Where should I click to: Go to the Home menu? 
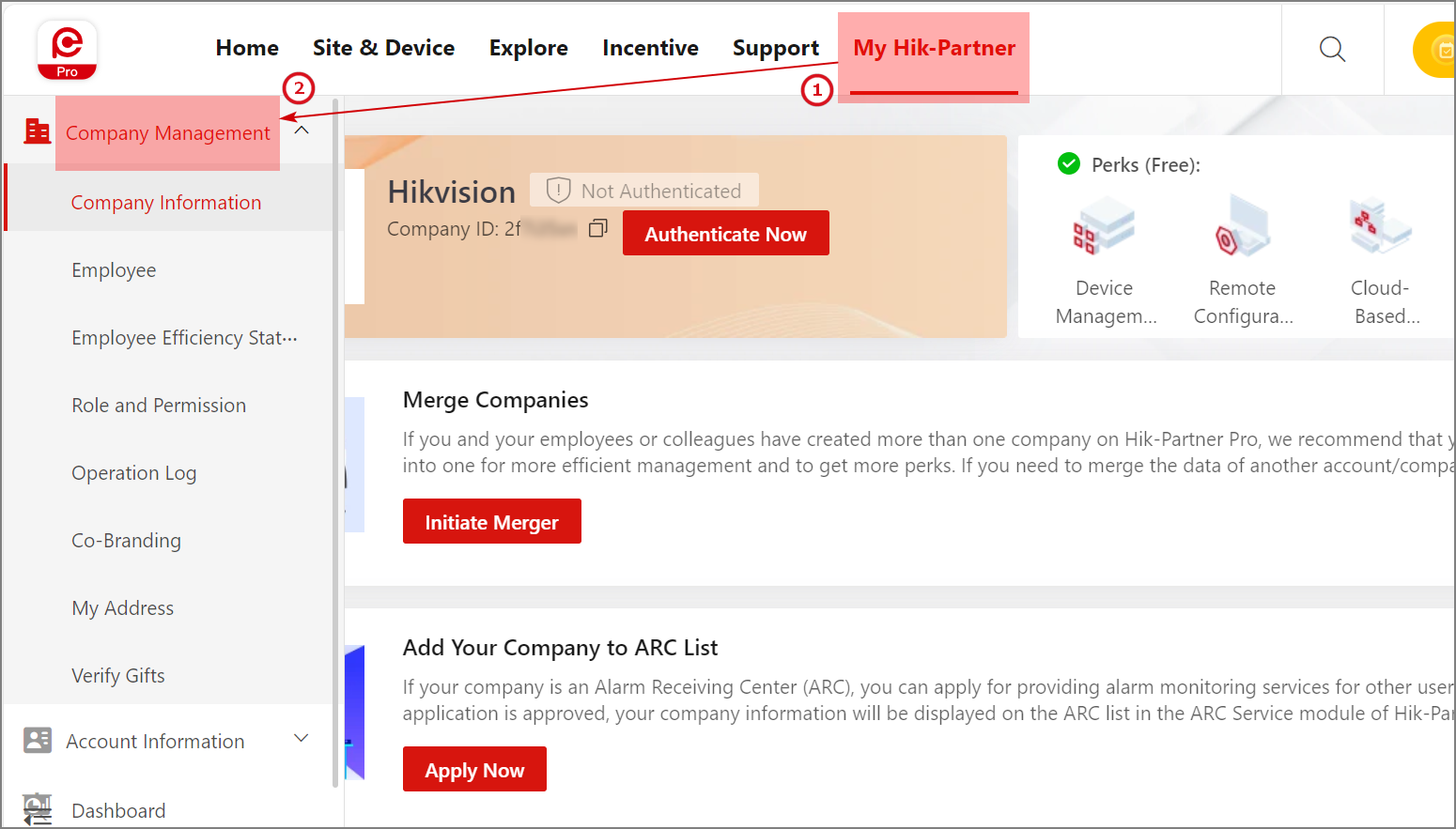[247, 48]
